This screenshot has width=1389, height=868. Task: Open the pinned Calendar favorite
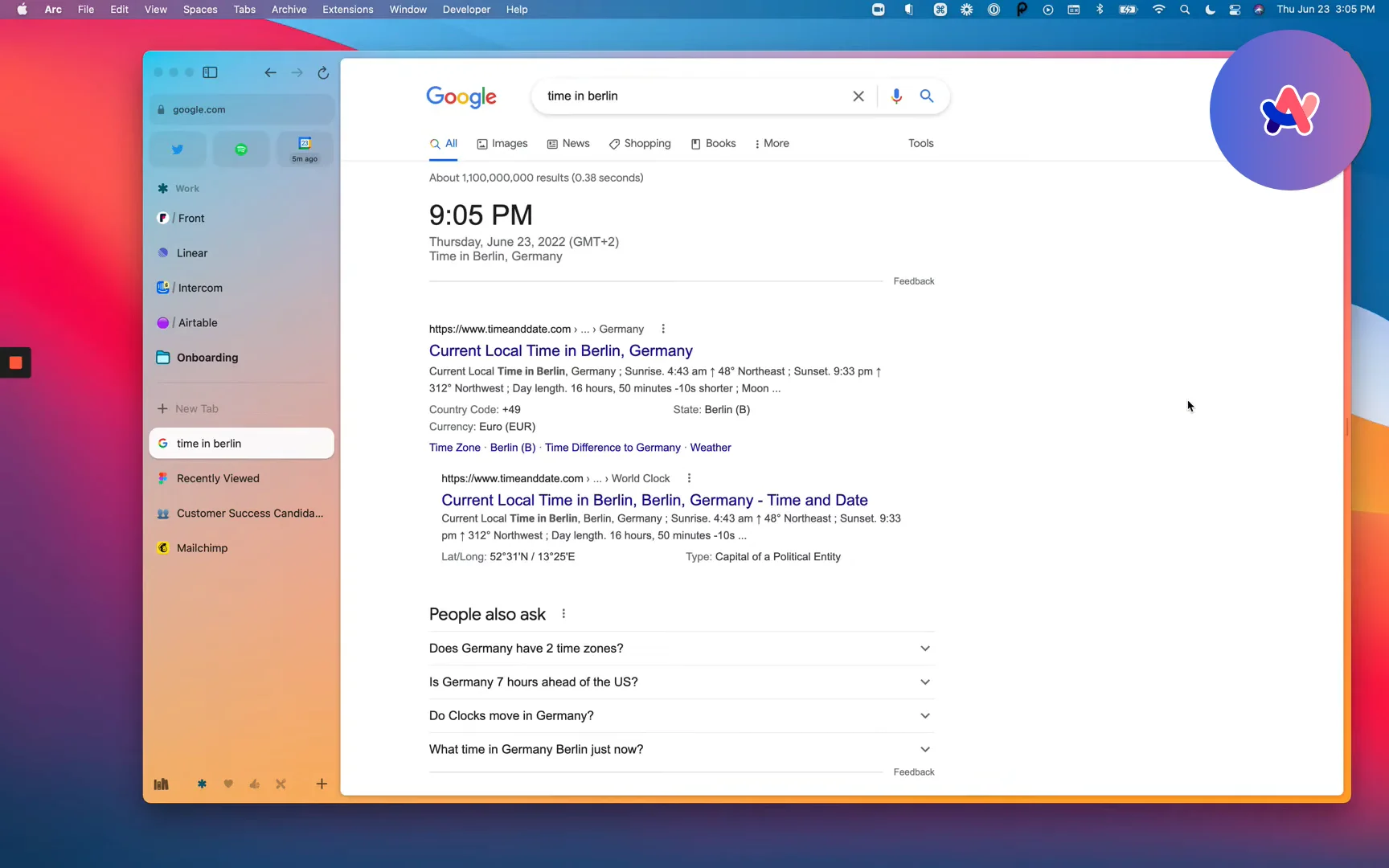coord(305,149)
